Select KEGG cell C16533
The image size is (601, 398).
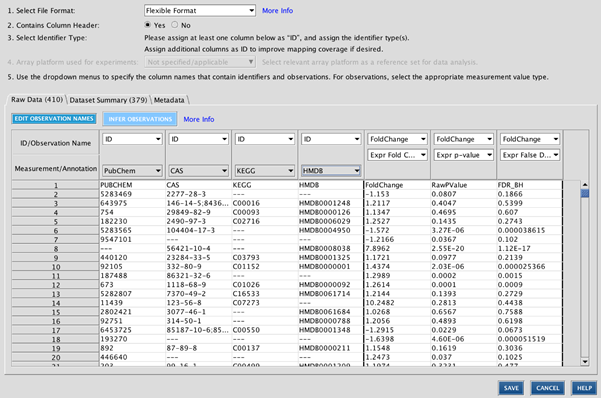(x=265, y=294)
